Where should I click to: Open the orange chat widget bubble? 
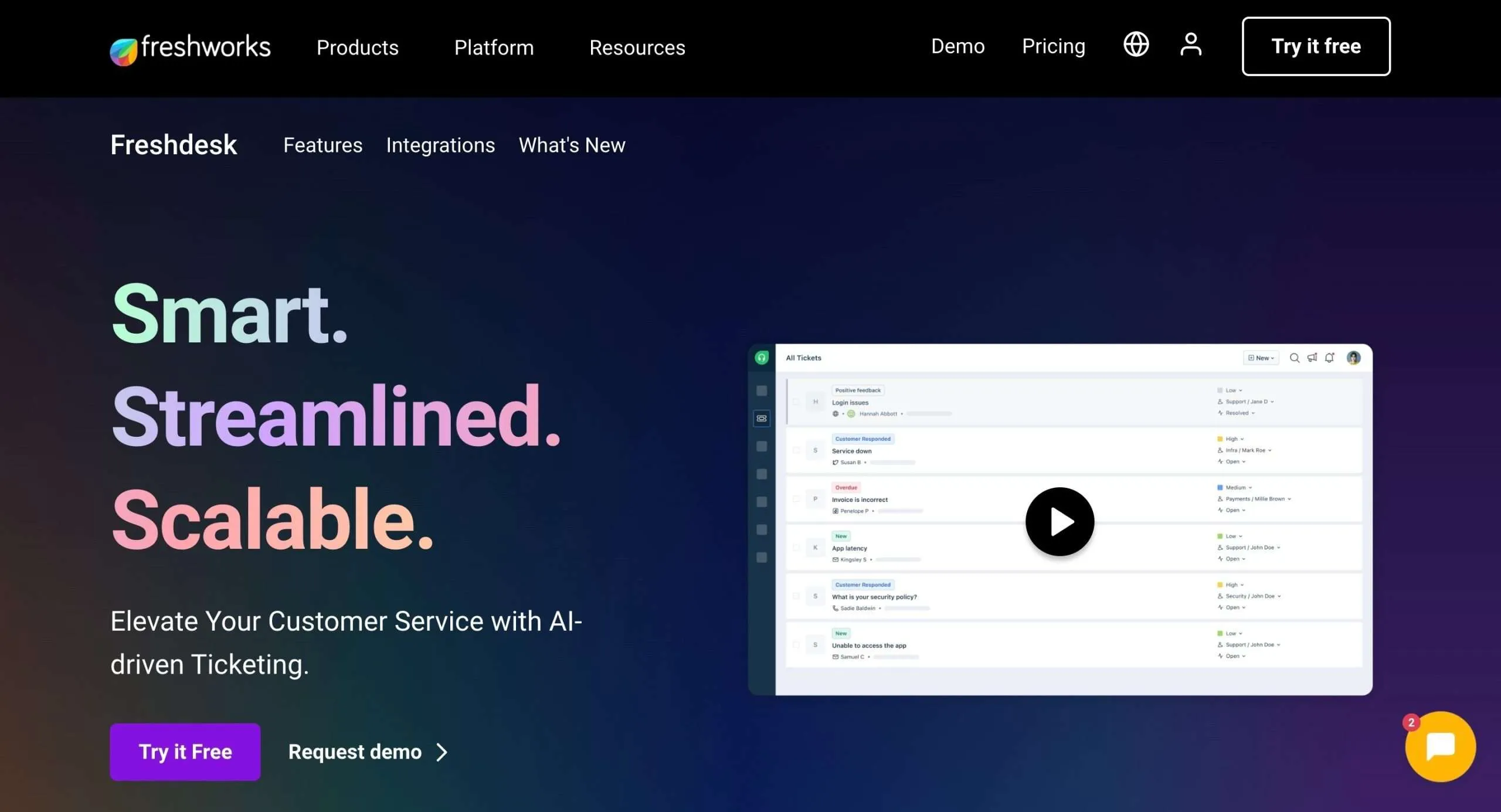pos(1441,746)
